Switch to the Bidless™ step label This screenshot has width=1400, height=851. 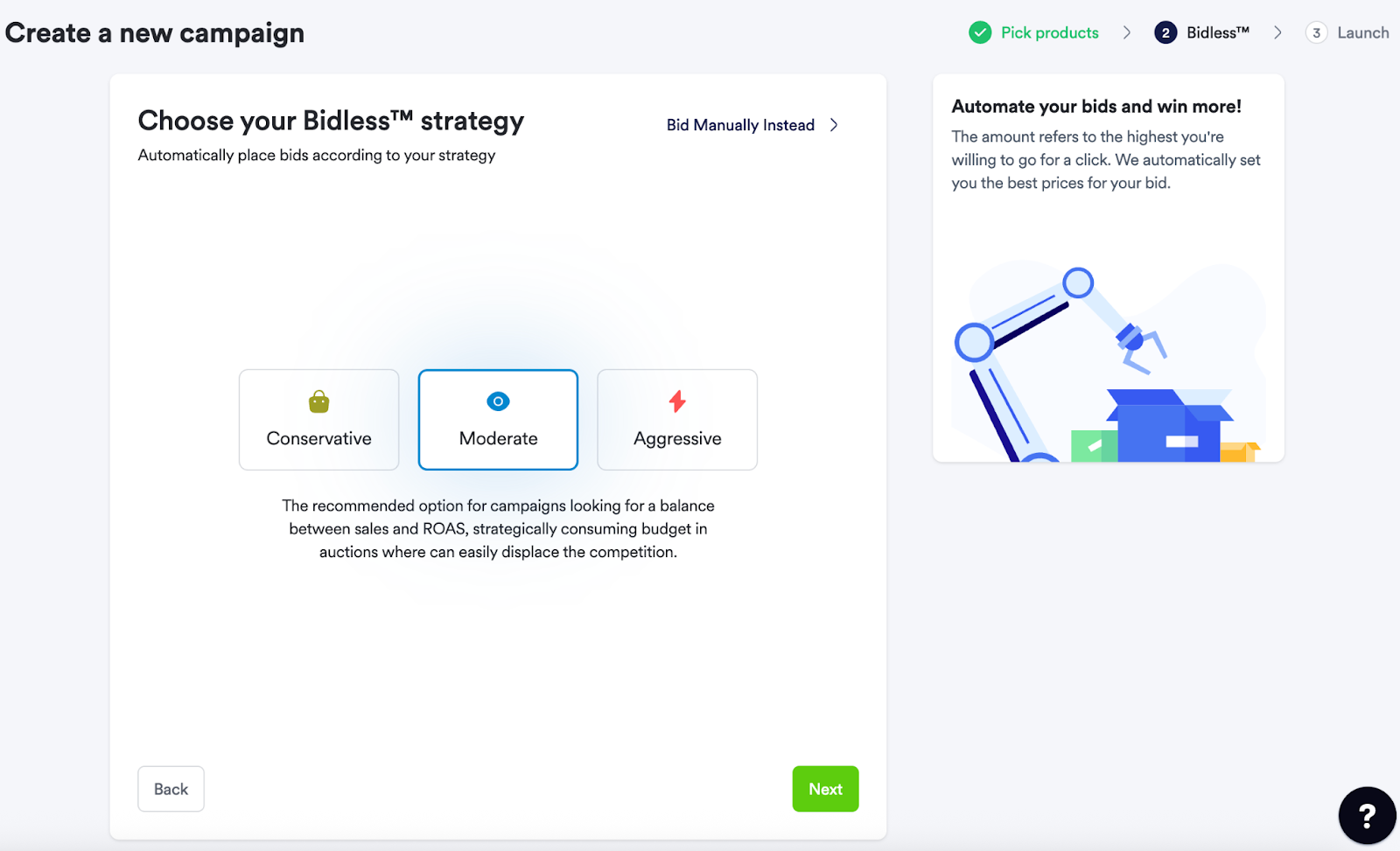(1218, 32)
